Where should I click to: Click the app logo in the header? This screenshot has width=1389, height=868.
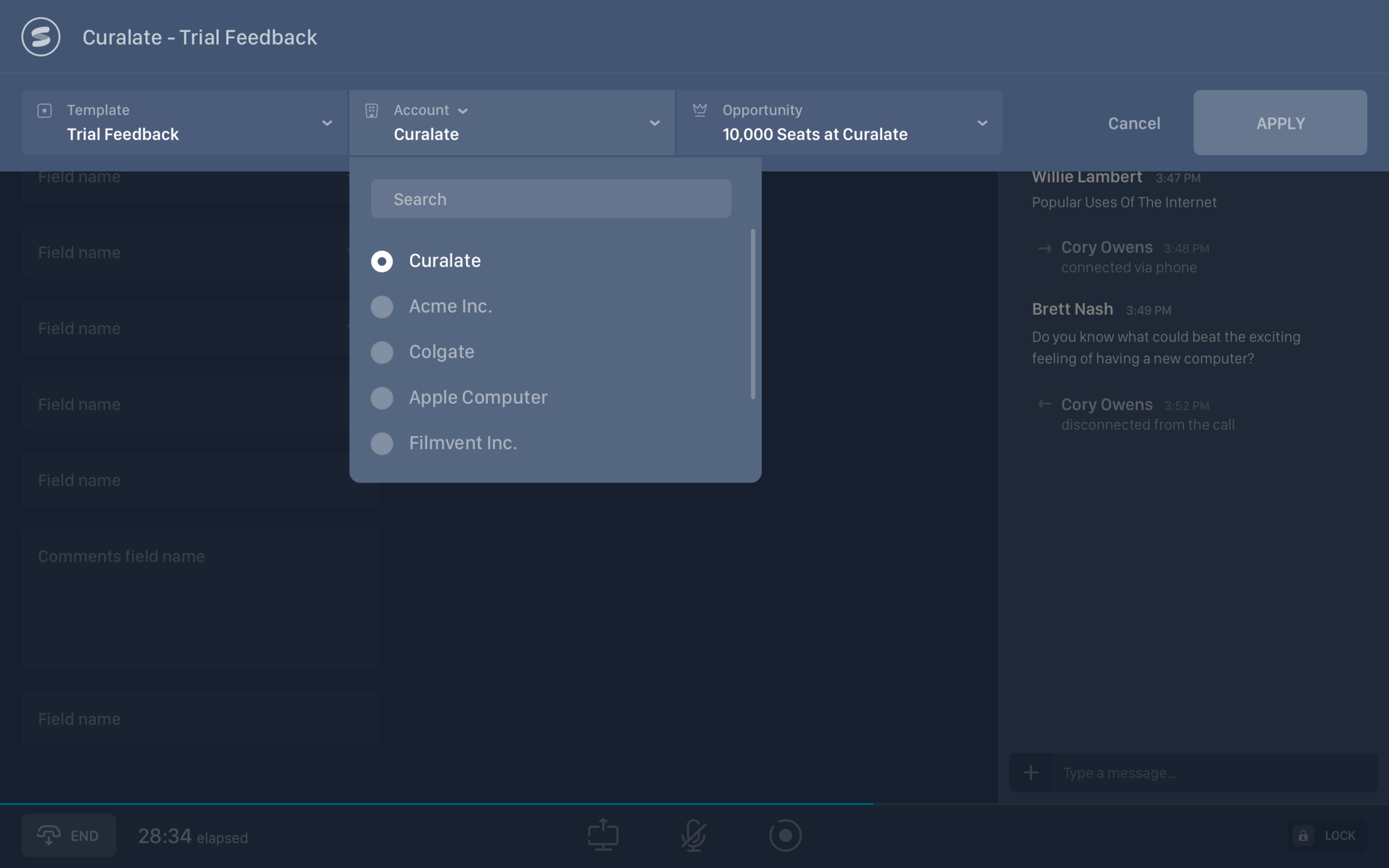click(x=41, y=37)
